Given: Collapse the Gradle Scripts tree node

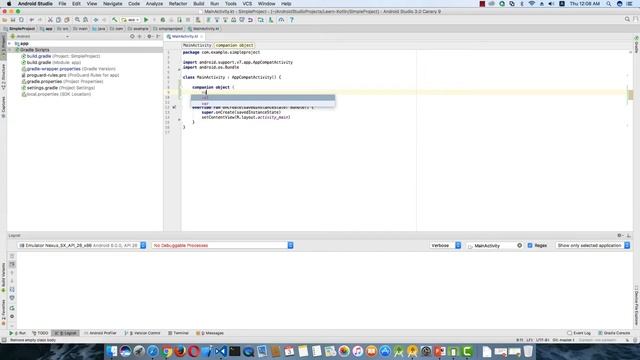Looking at the screenshot, I should point(10,50).
